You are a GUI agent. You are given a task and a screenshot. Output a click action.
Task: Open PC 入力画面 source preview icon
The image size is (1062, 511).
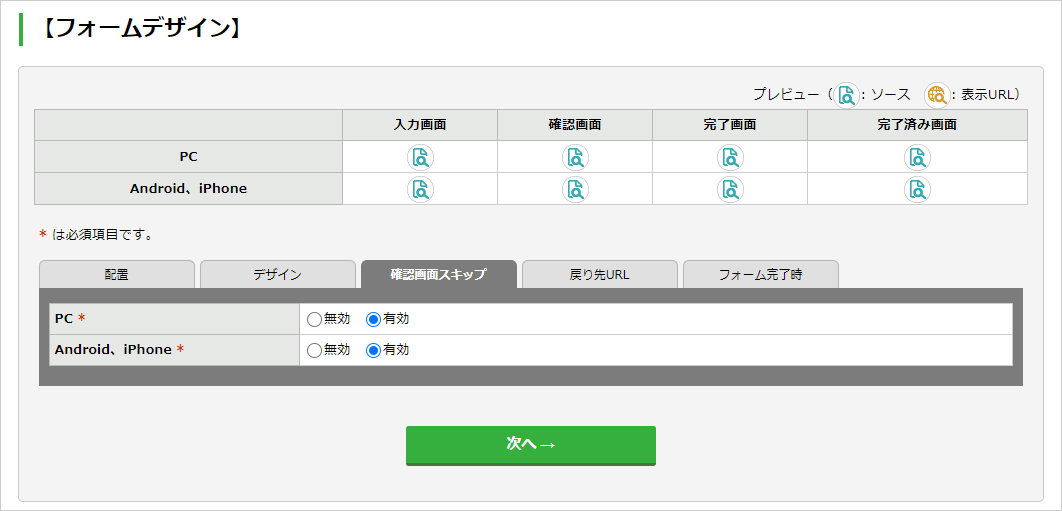[x=420, y=157]
